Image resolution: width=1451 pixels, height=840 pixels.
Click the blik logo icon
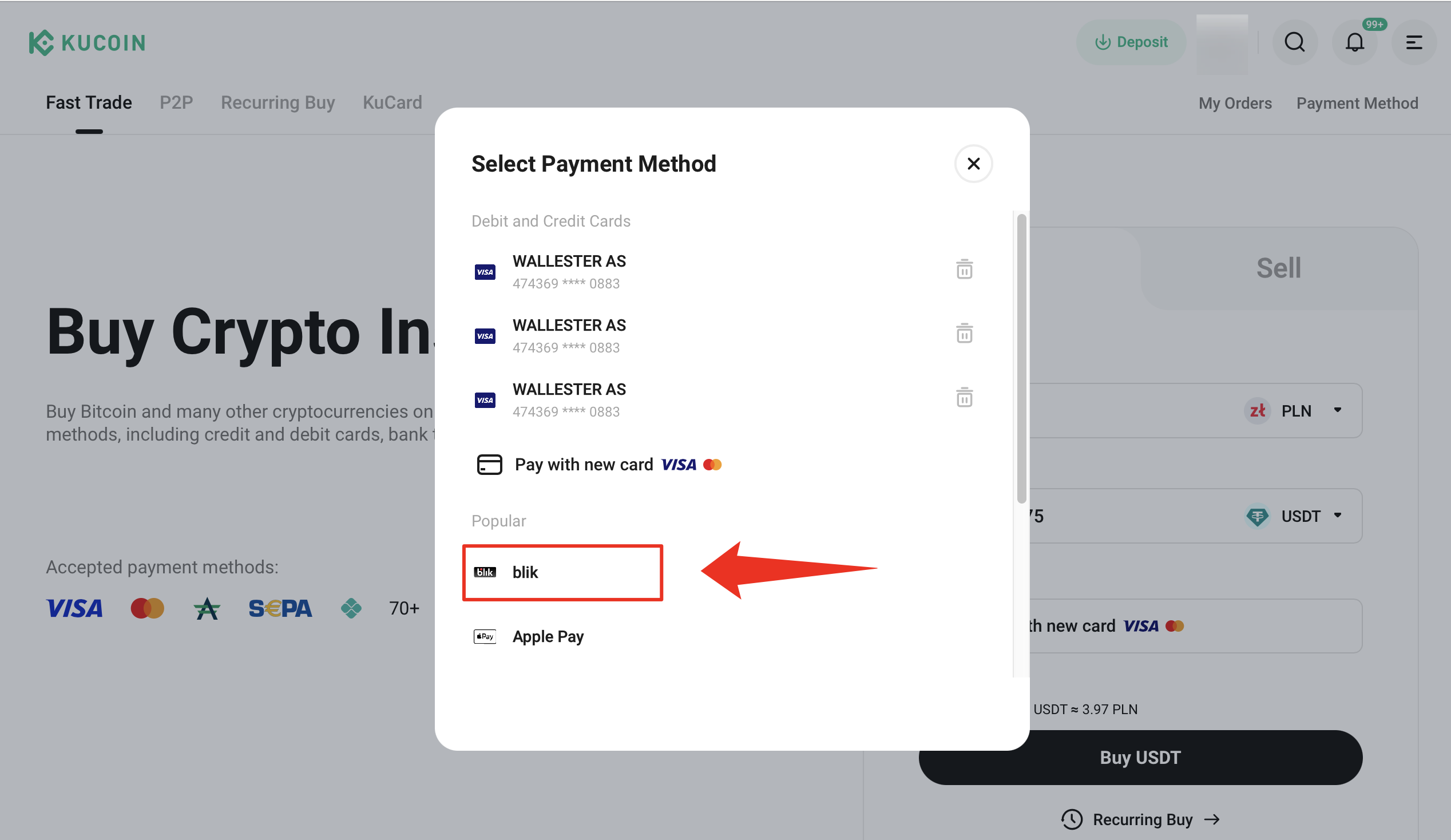click(x=485, y=572)
